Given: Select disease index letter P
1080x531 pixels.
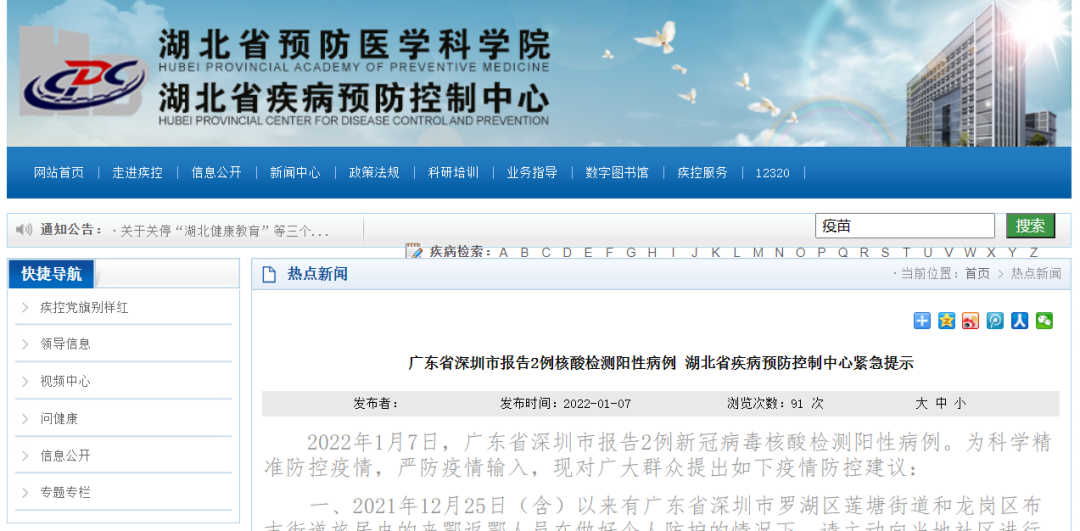Looking at the screenshot, I should (x=821, y=252).
